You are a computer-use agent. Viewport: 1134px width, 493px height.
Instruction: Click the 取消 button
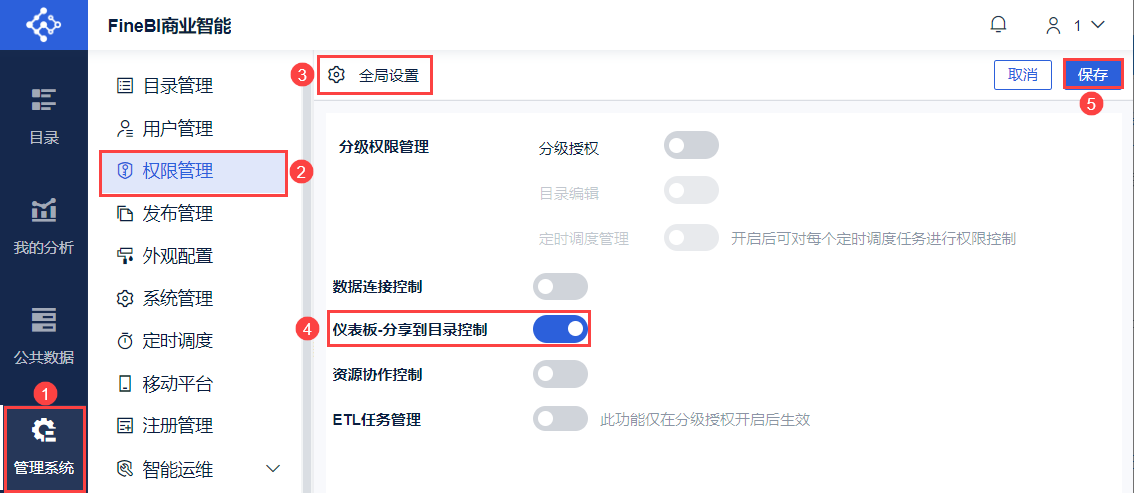click(1023, 75)
